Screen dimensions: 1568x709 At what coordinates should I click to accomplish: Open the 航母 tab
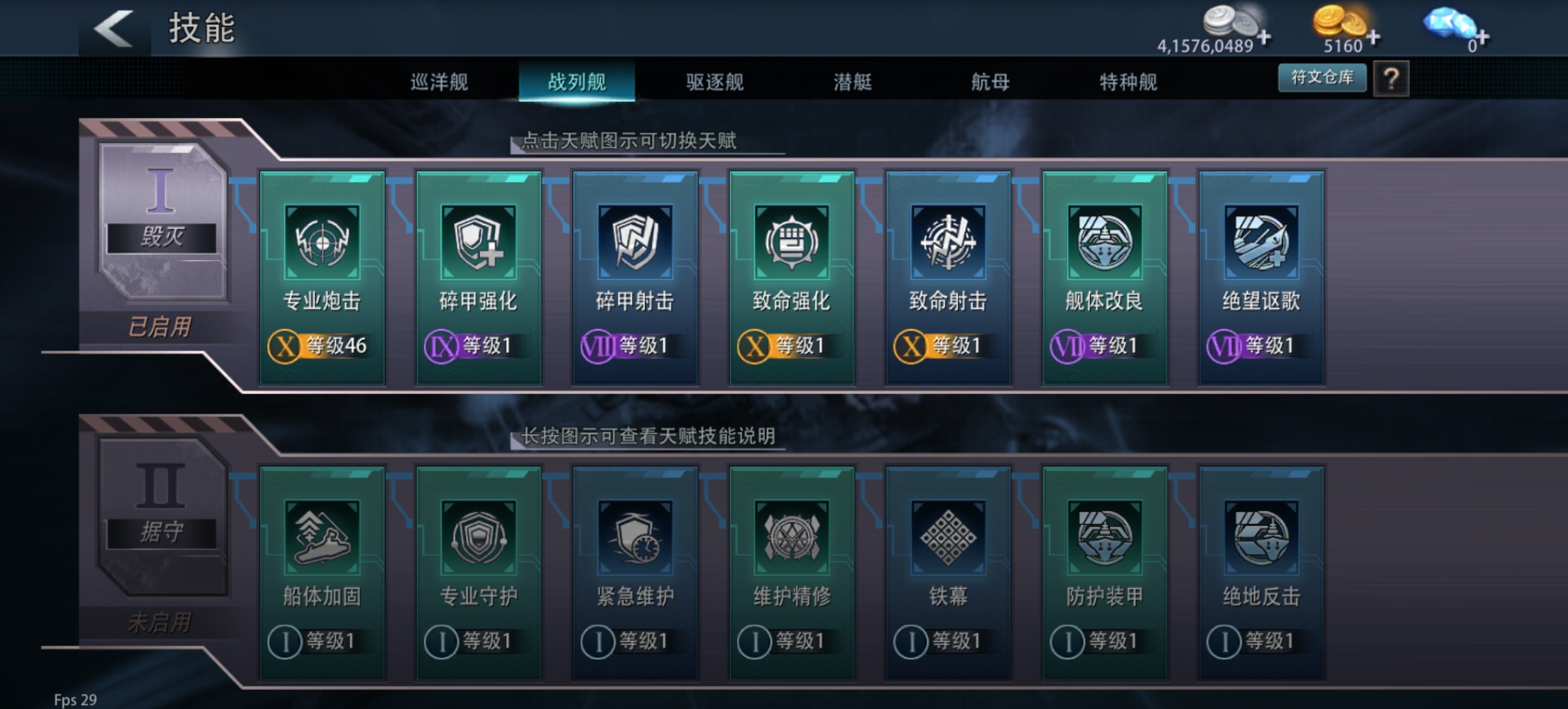[x=990, y=81]
